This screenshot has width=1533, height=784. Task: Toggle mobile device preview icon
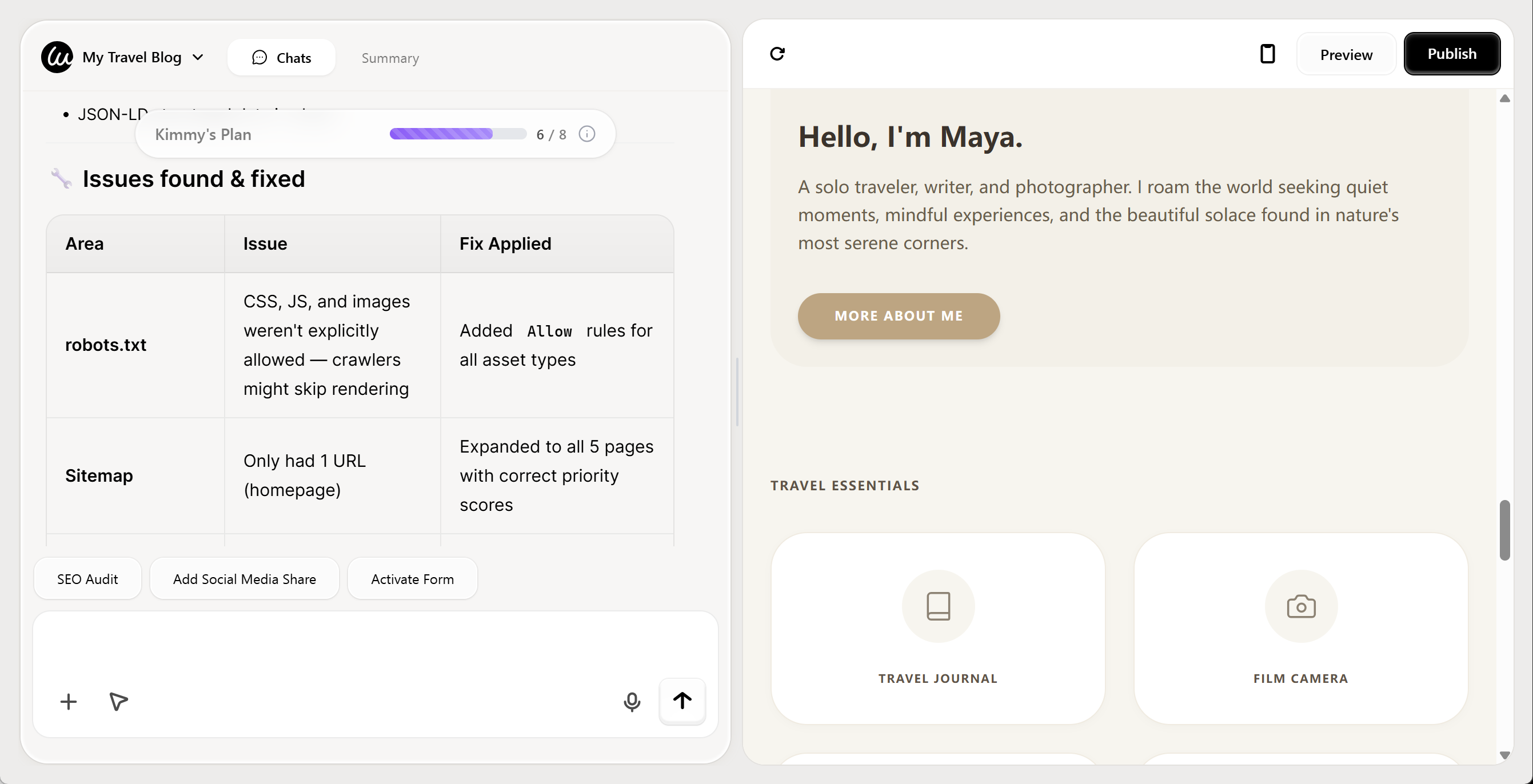(1268, 54)
